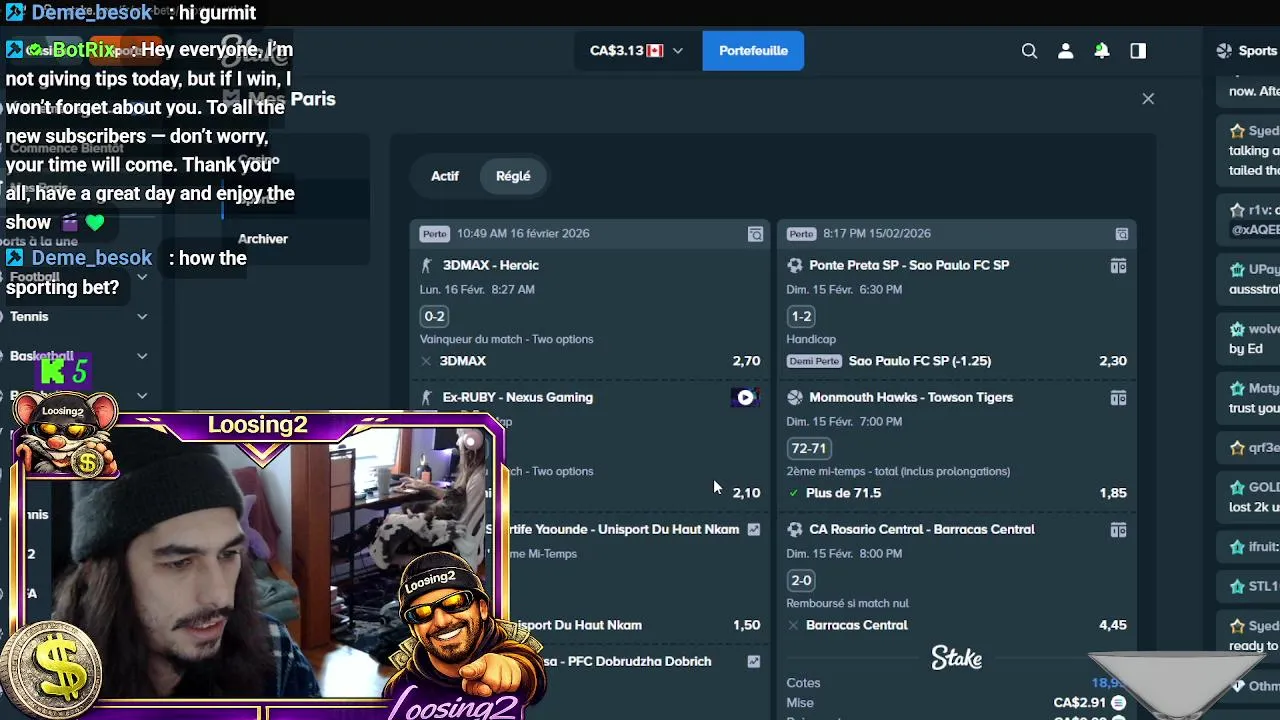This screenshot has width=1280, height=720.
Task: Select the Réglé tab
Action: (513, 176)
